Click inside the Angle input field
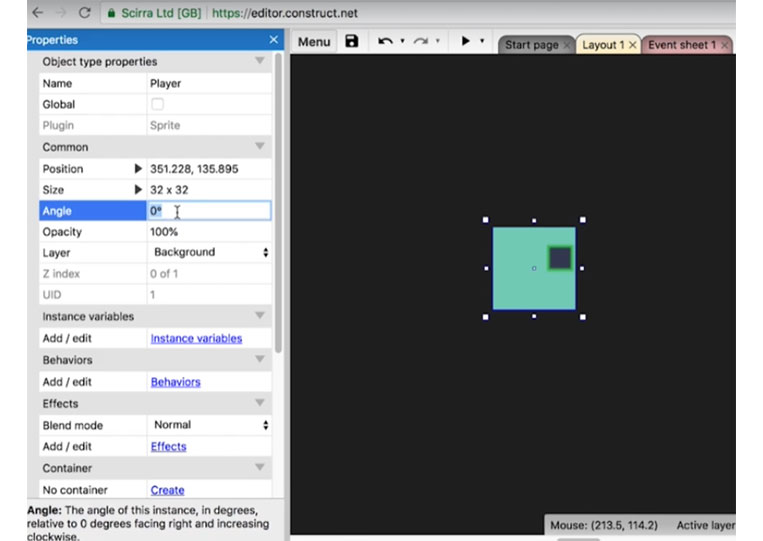763x541 pixels. point(209,211)
